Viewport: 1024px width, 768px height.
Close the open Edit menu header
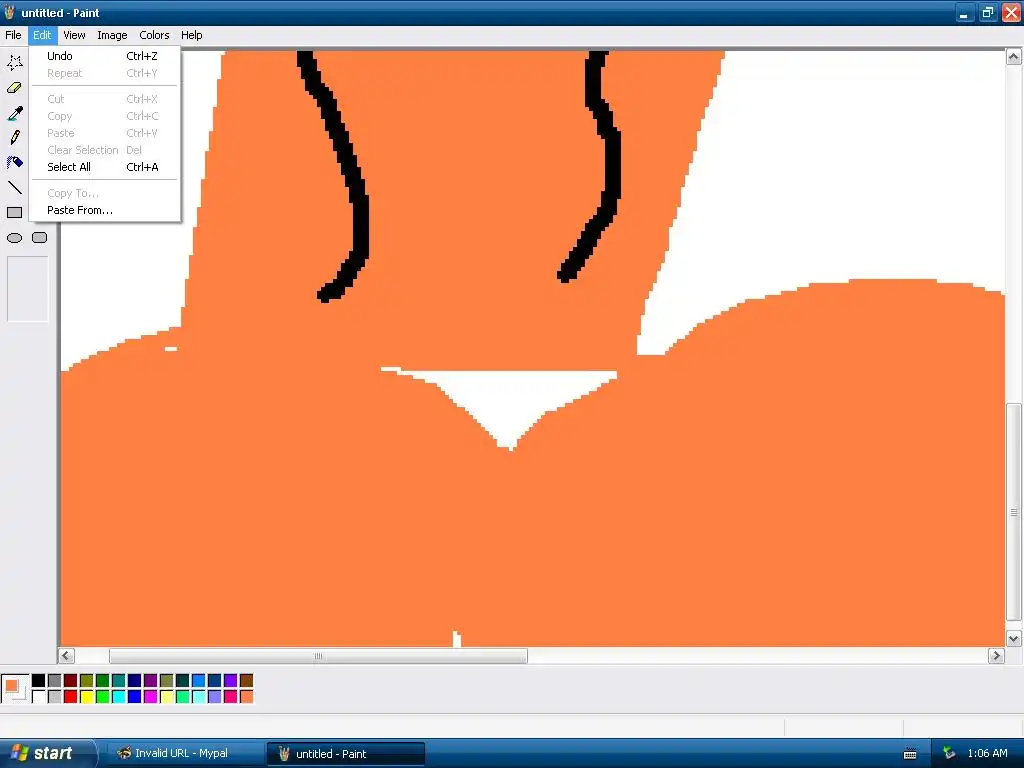click(x=42, y=35)
